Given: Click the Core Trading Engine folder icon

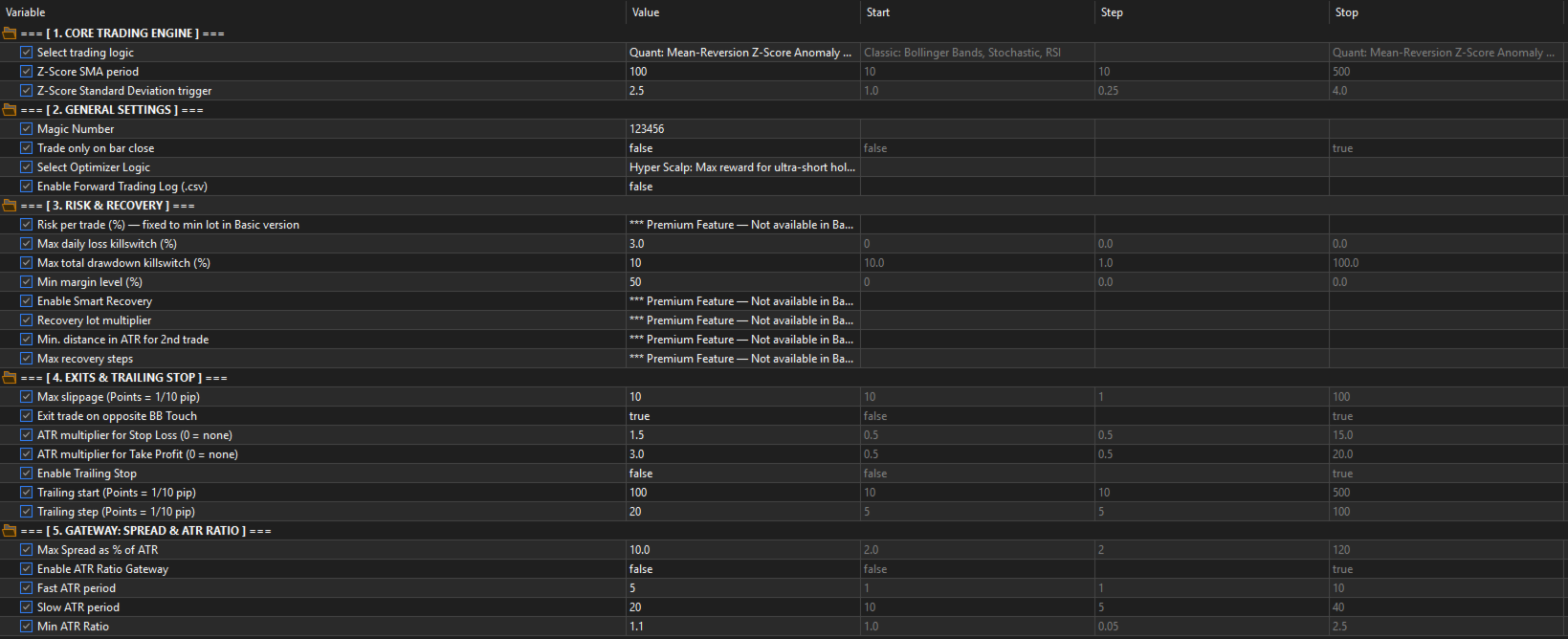Looking at the screenshot, I should 10,33.
